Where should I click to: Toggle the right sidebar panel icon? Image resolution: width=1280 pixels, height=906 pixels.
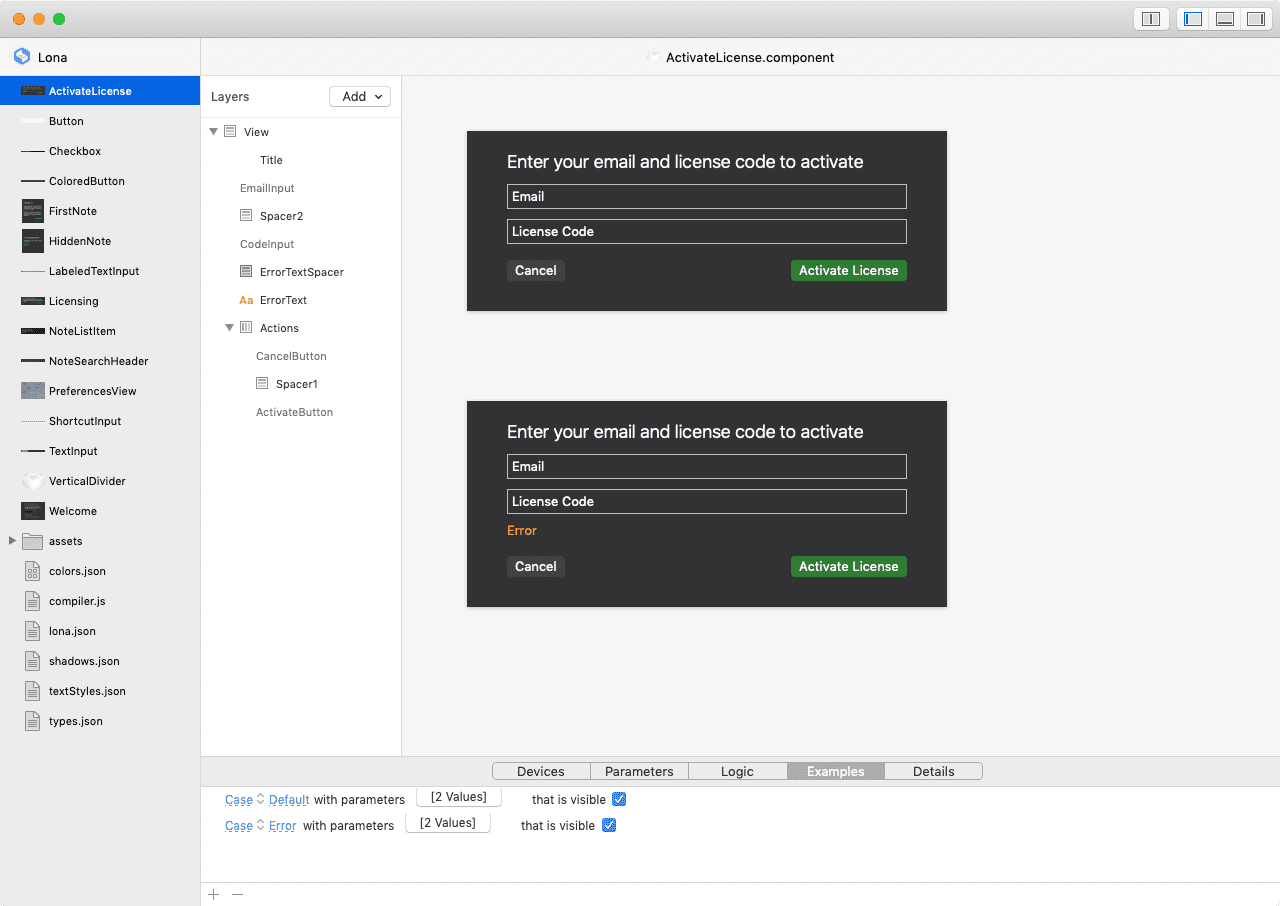1256,19
